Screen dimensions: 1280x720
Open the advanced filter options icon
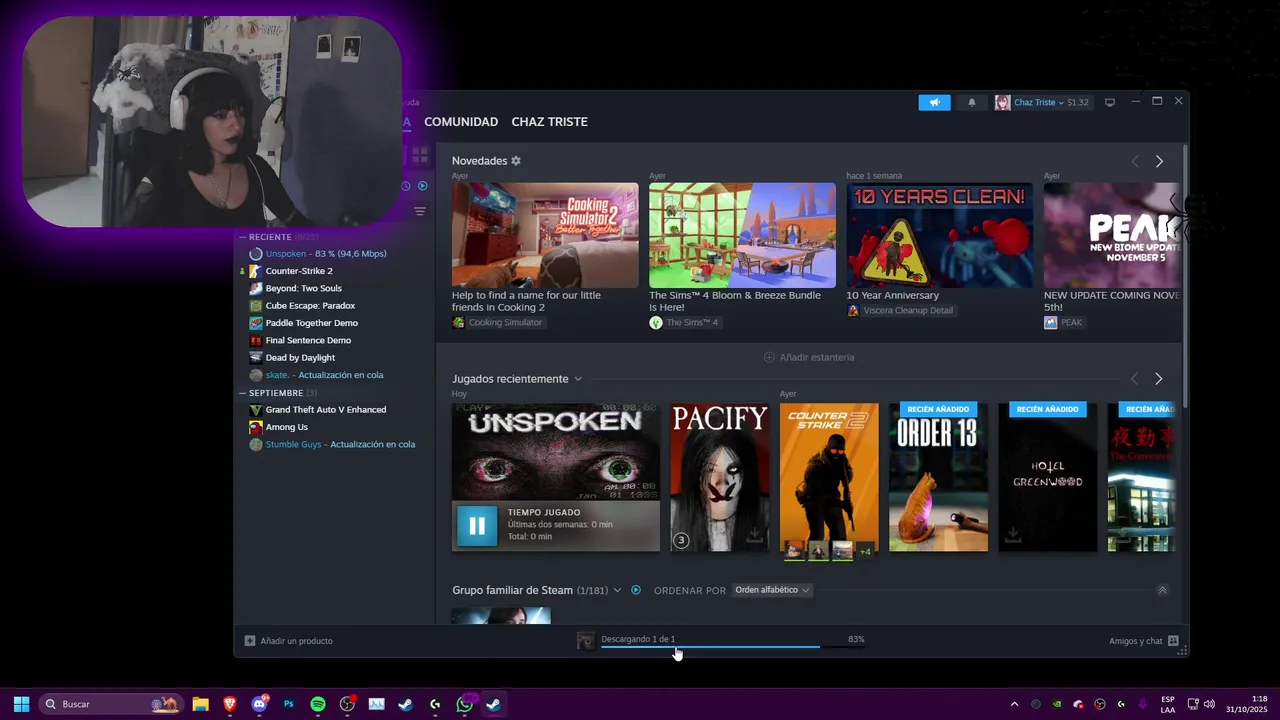[420, 211]
